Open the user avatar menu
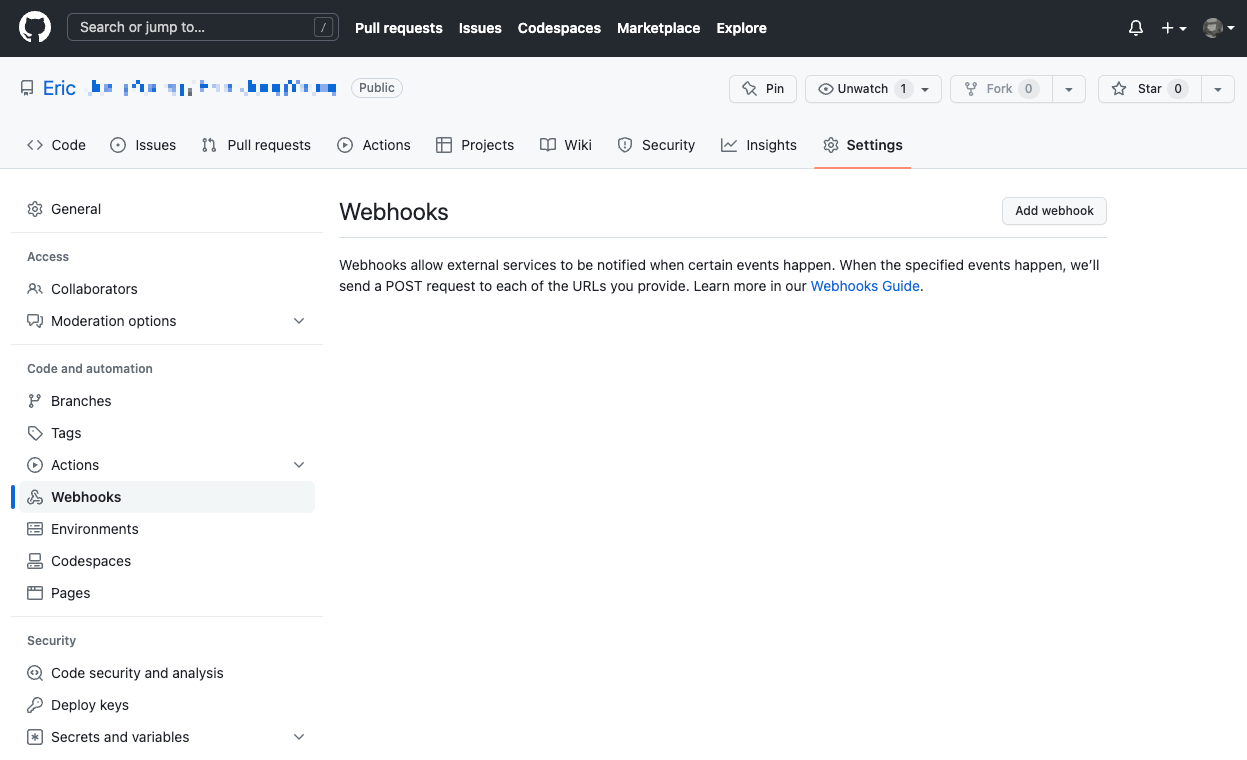Image resolution: width=1247 pixels, height=760 pixels. (1218, 28)
